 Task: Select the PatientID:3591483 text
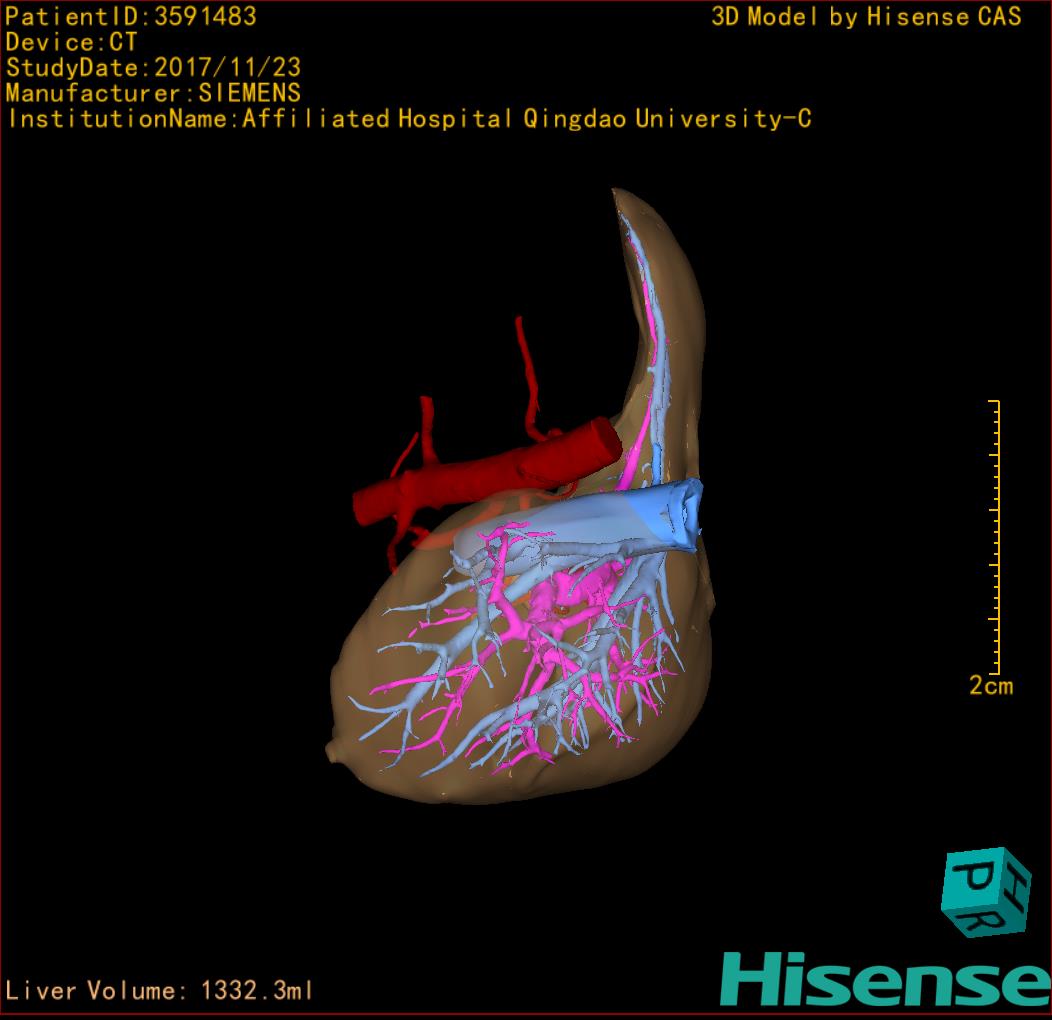(x=131, y=17)
